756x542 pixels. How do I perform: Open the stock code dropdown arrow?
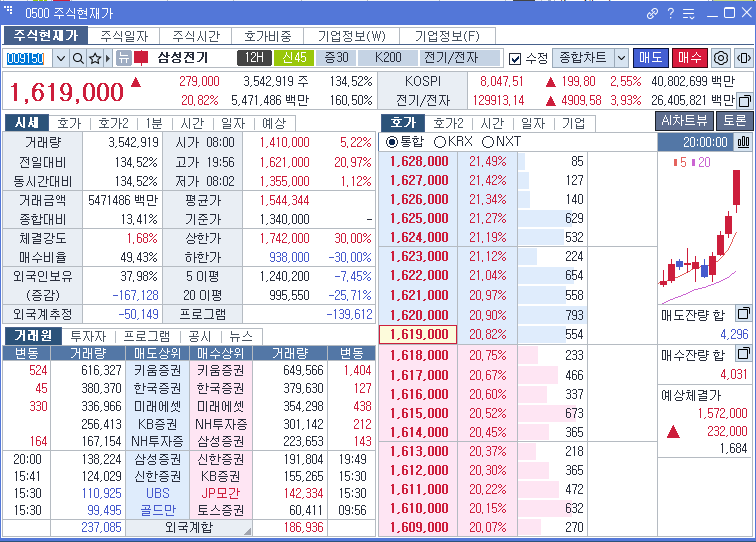click(60, 59)
